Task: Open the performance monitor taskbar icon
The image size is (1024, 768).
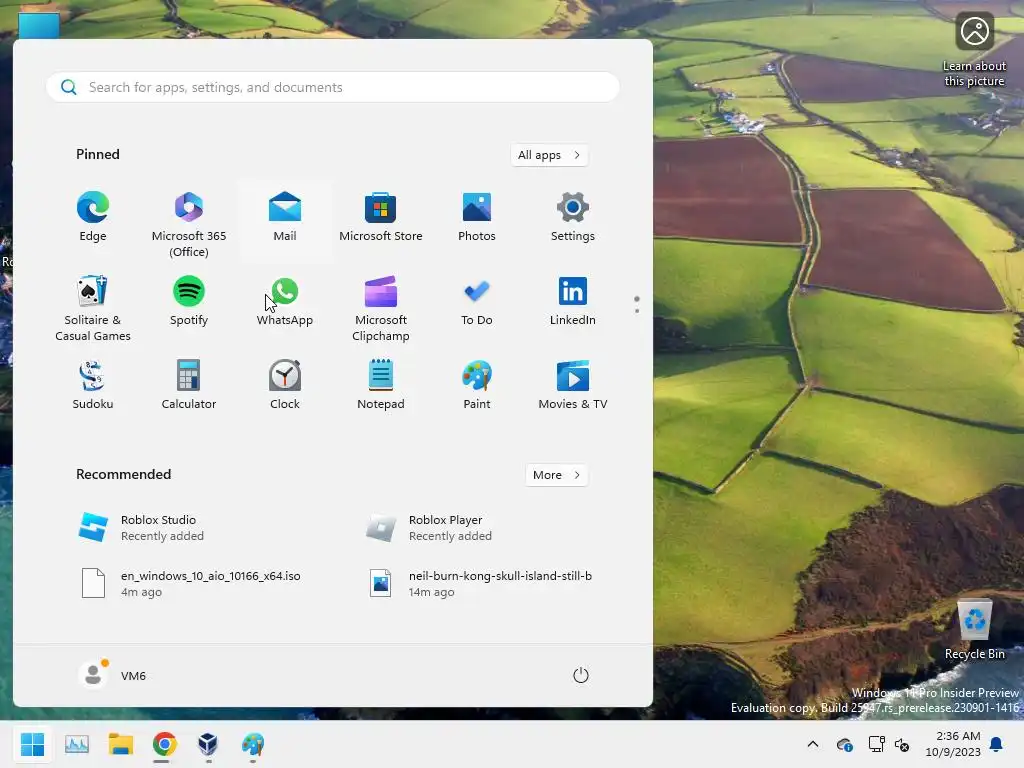Action: (77, 744)
